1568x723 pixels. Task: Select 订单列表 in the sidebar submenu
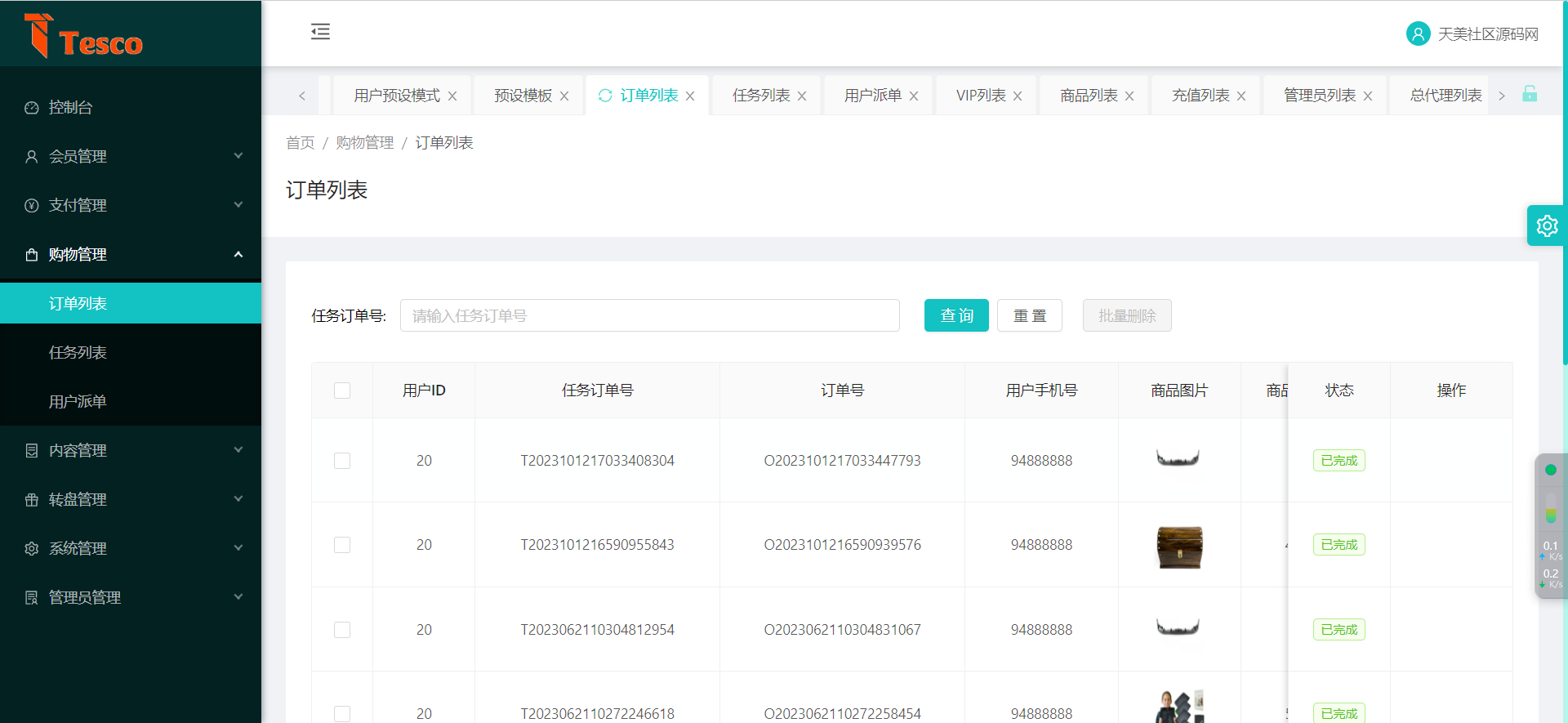click(131, 303)
